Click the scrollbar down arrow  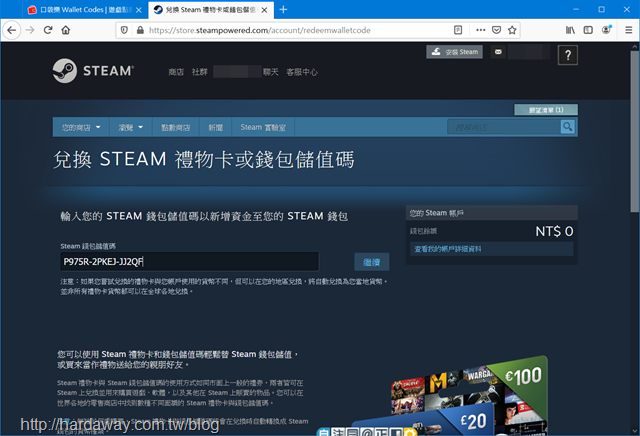(x=634, y=431)
